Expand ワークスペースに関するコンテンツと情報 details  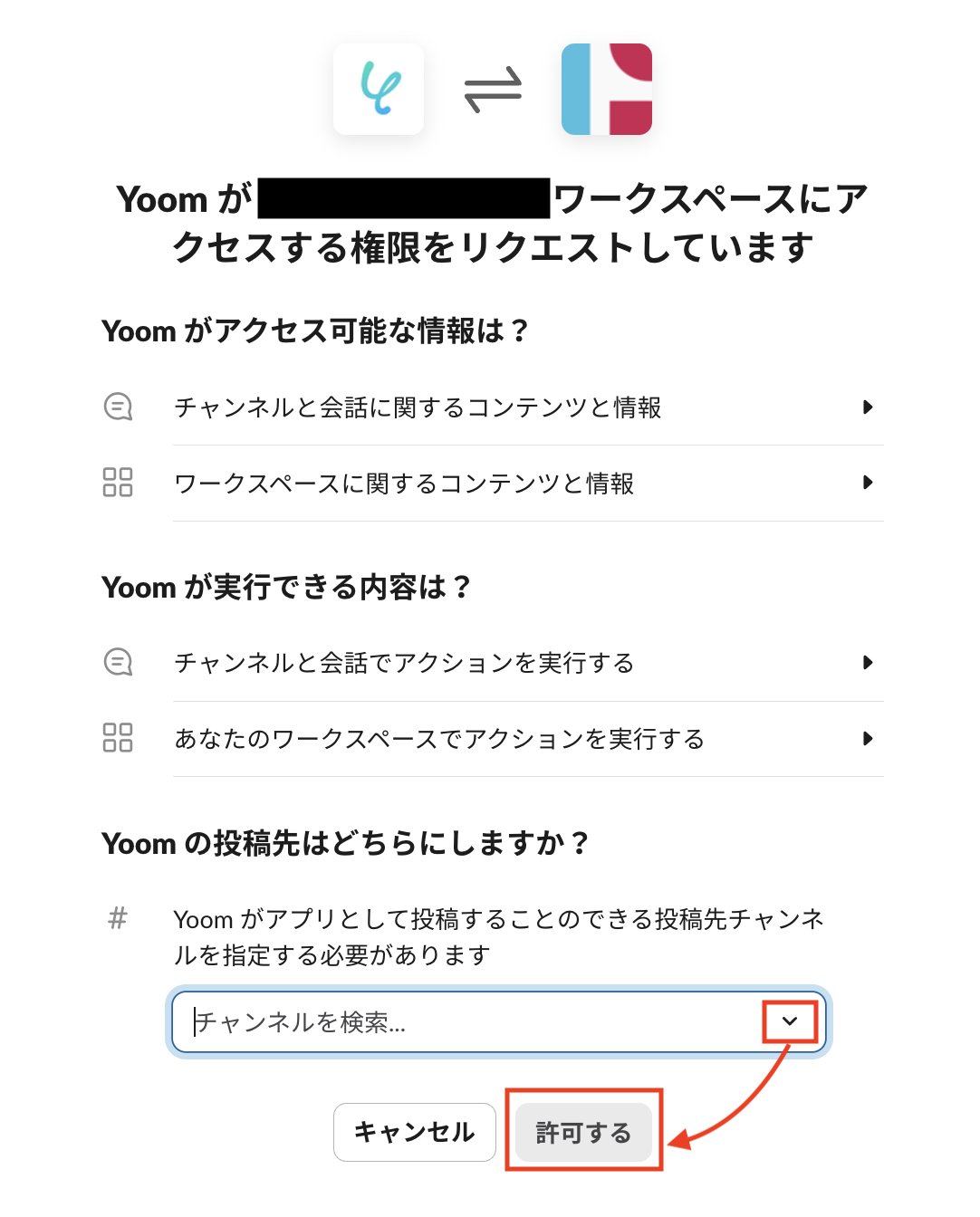pyautogui.click(x=870, y=484)
